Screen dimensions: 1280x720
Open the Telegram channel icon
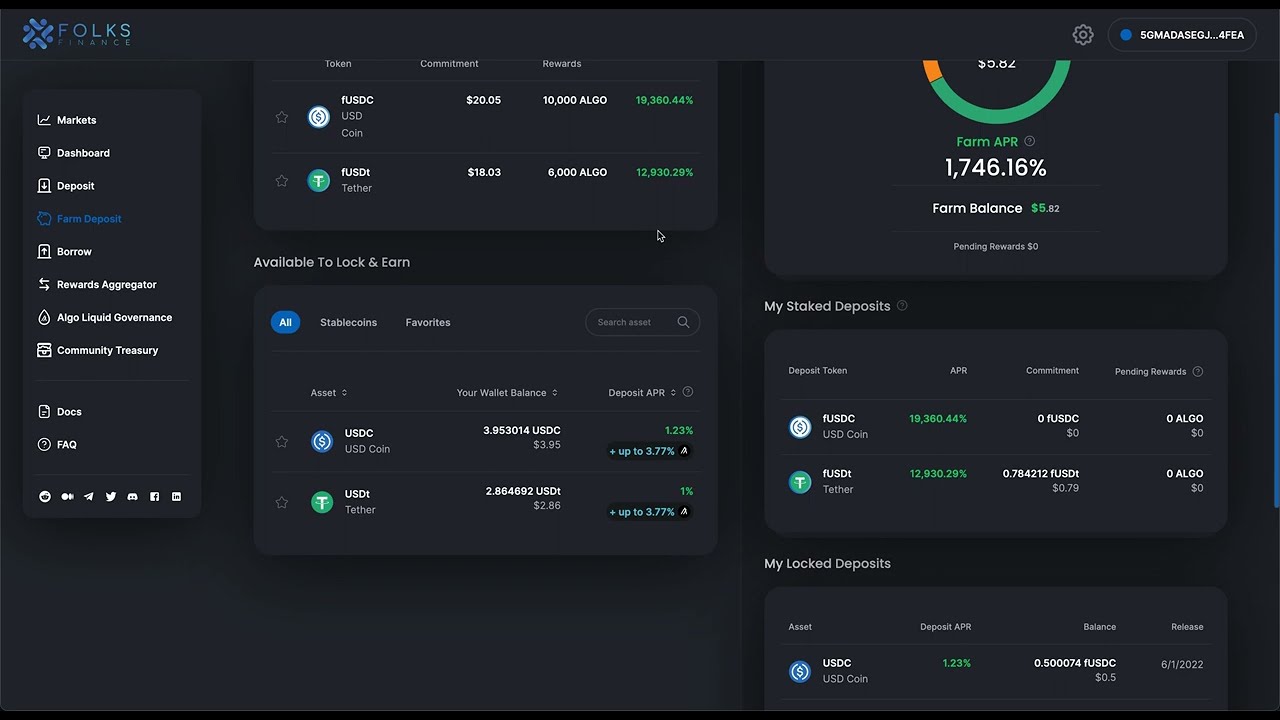tap(89, 497)
